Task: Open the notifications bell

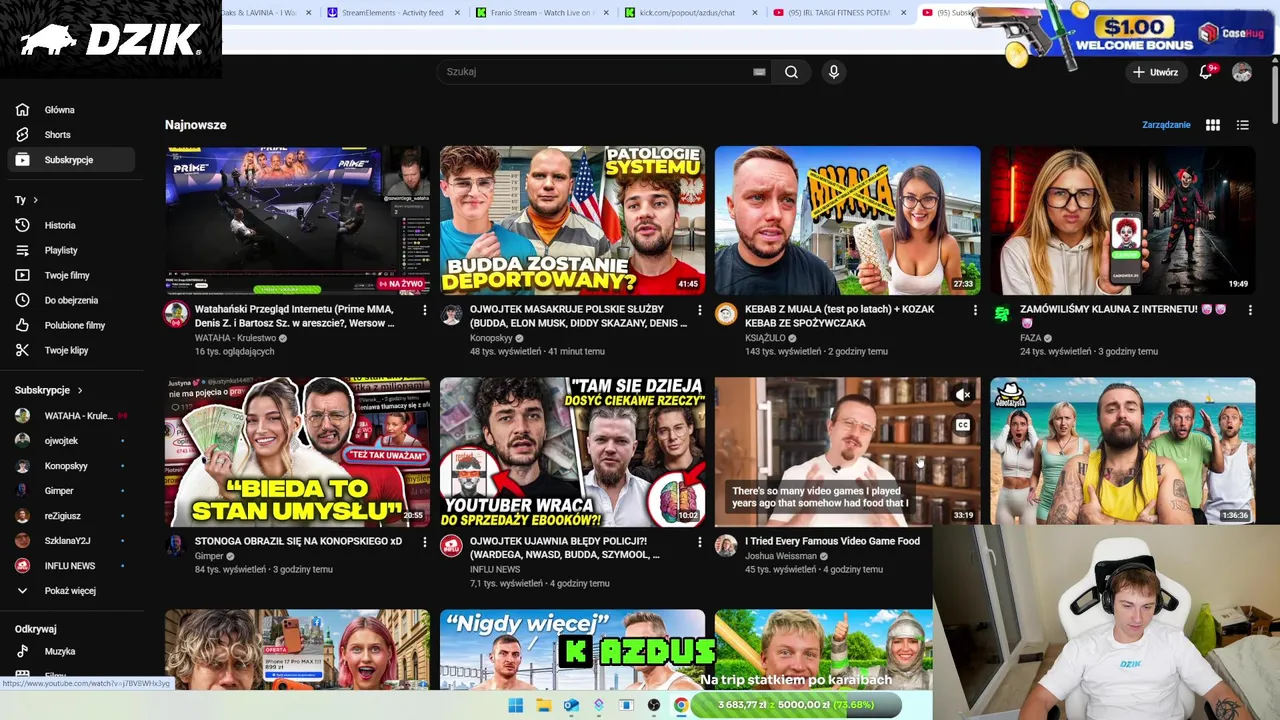Action: click(x=1207, y=72)
